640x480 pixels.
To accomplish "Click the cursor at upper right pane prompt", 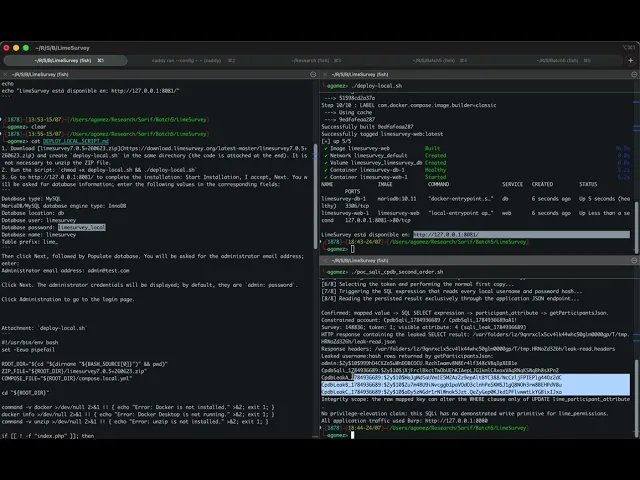I will point(353,249).
